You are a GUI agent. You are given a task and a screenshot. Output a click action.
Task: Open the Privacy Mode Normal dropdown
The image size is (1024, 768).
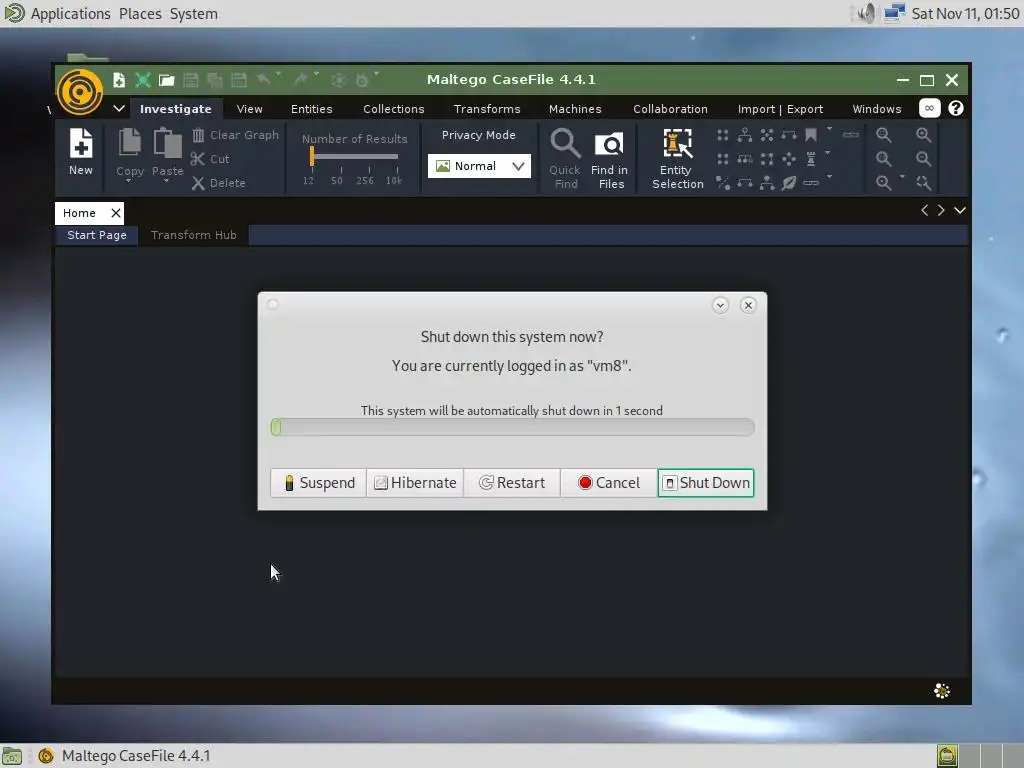(479, 166)
